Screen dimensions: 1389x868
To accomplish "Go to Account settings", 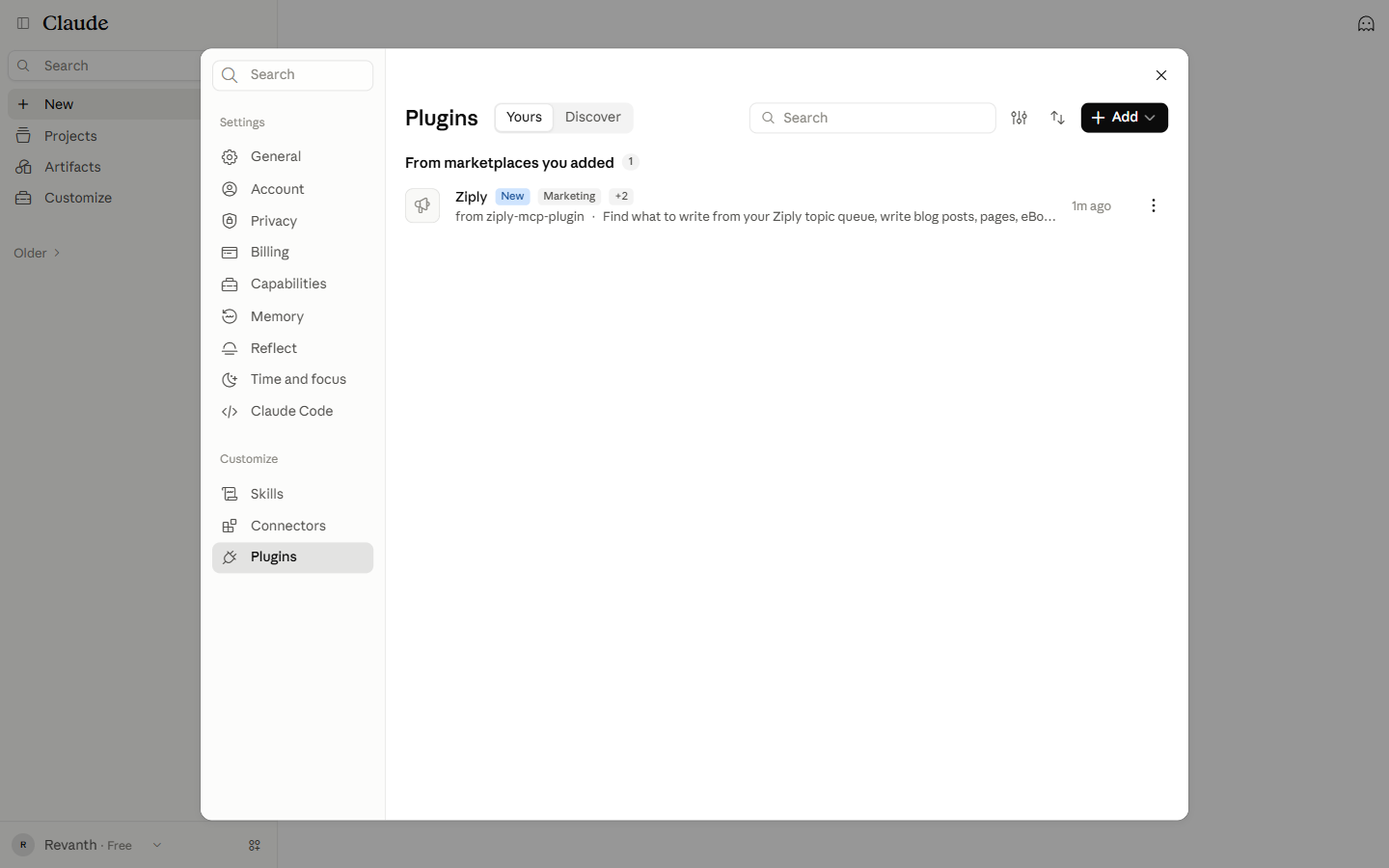I will (292, 189).
